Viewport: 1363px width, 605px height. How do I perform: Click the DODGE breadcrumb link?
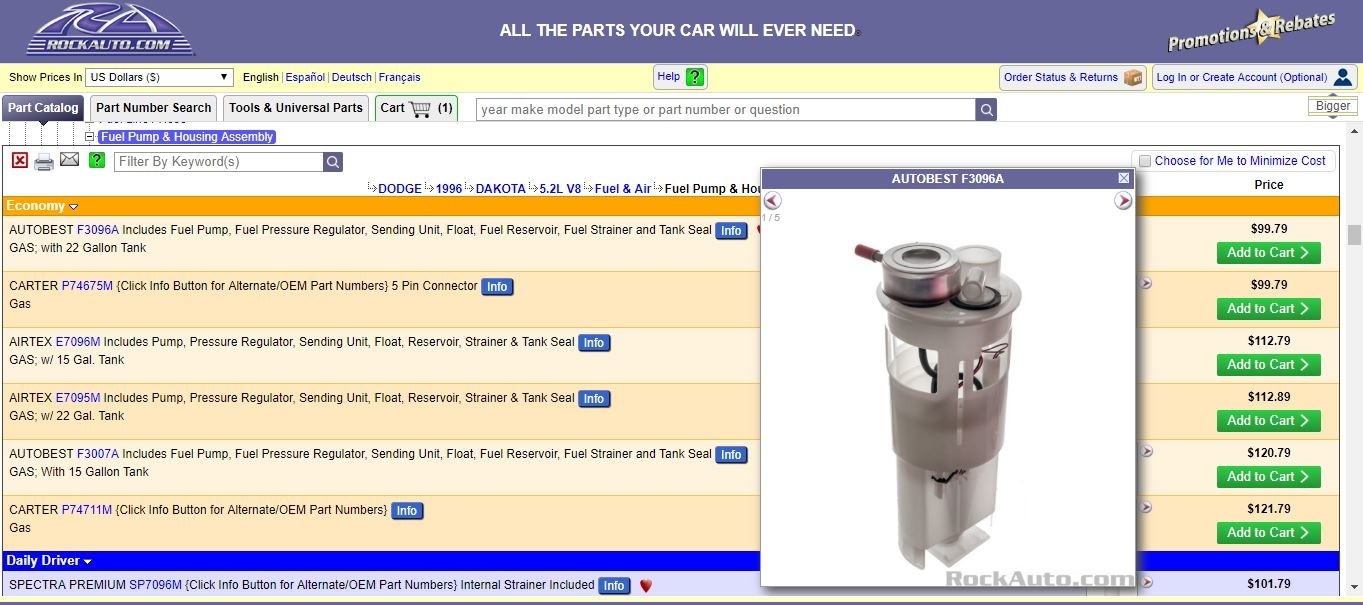point(400,189)
